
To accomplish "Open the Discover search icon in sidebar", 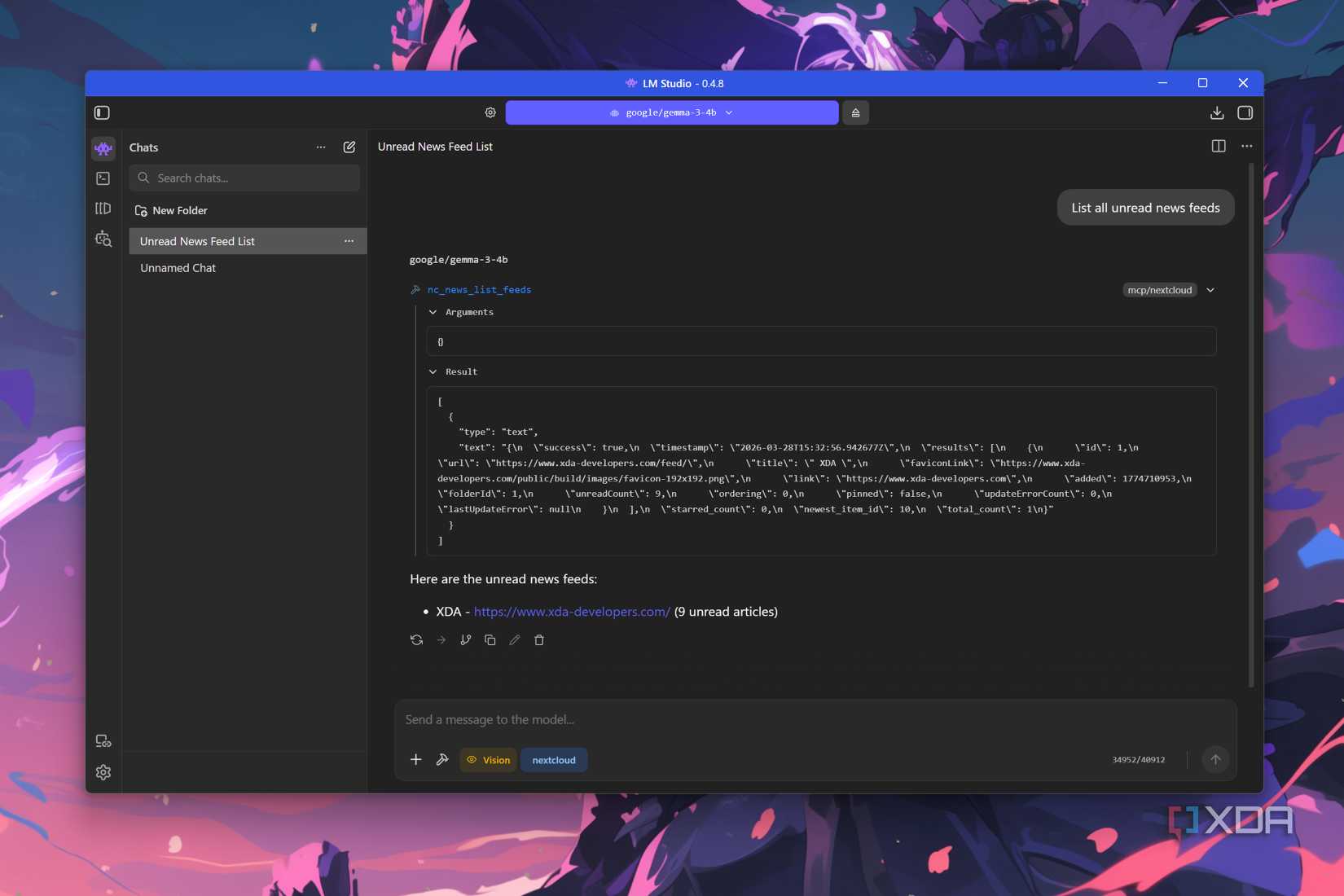I will (x=103, y=239).
